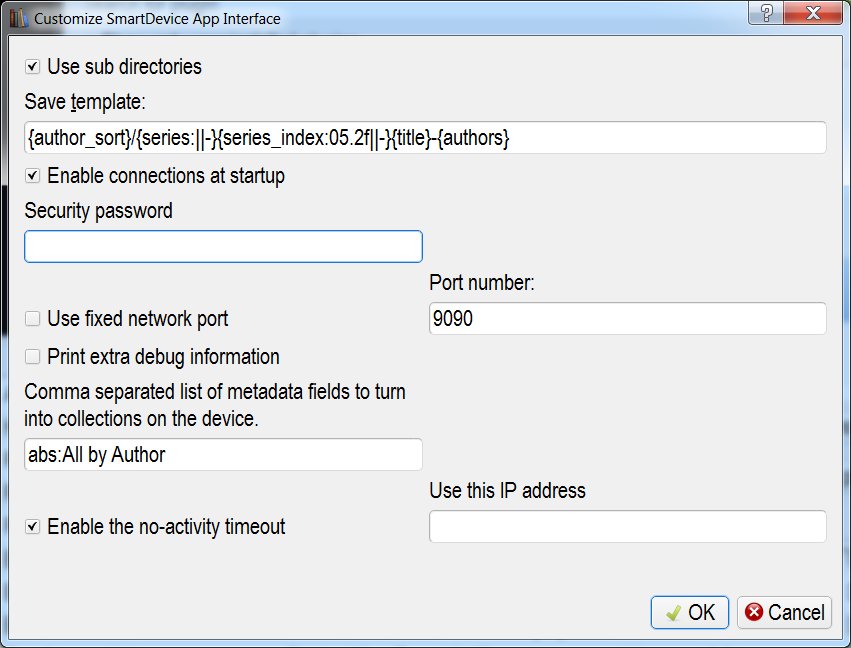851x648 pixels.
Task: Check Print extra debug information
Action: (x=33, y=357)
